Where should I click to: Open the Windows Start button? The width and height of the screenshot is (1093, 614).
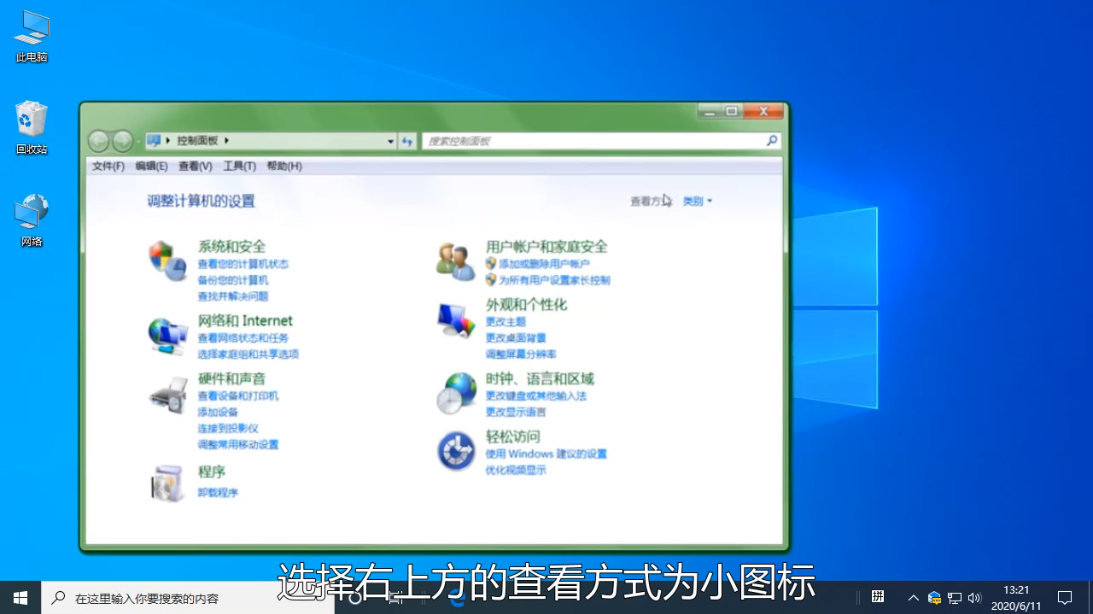tap(20, 597)
